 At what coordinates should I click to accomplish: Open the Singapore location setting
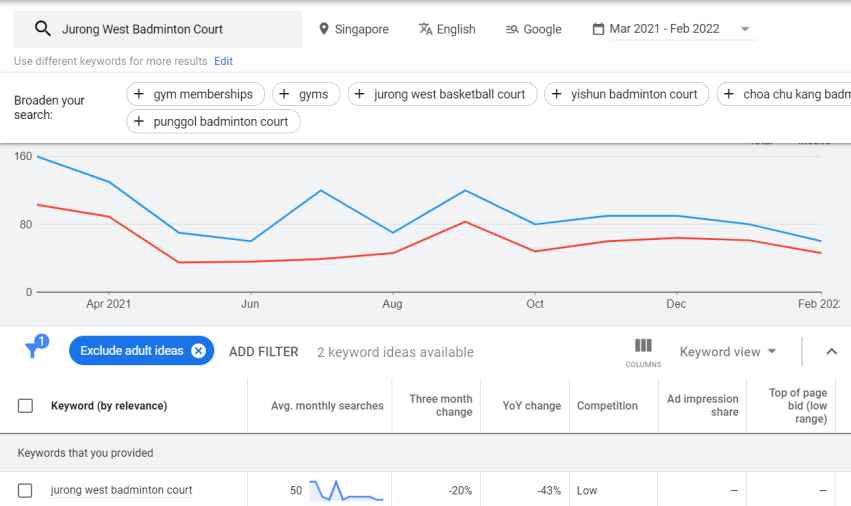pyautogui.click(x=354, y=29)
